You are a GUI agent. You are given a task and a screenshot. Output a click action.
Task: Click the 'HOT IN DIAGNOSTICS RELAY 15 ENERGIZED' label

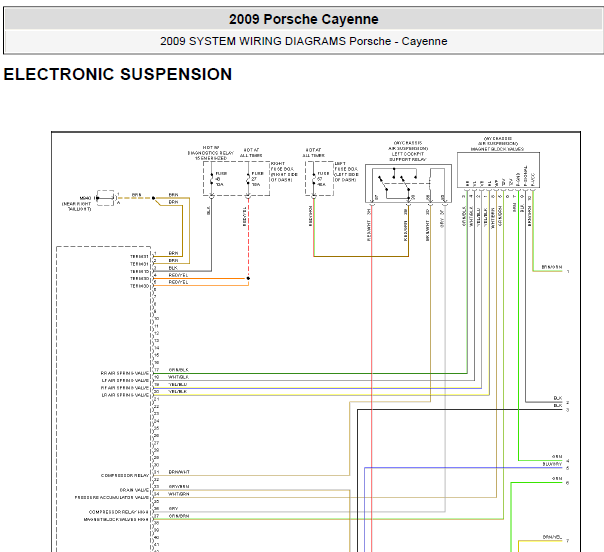click(x=211, y=153)
